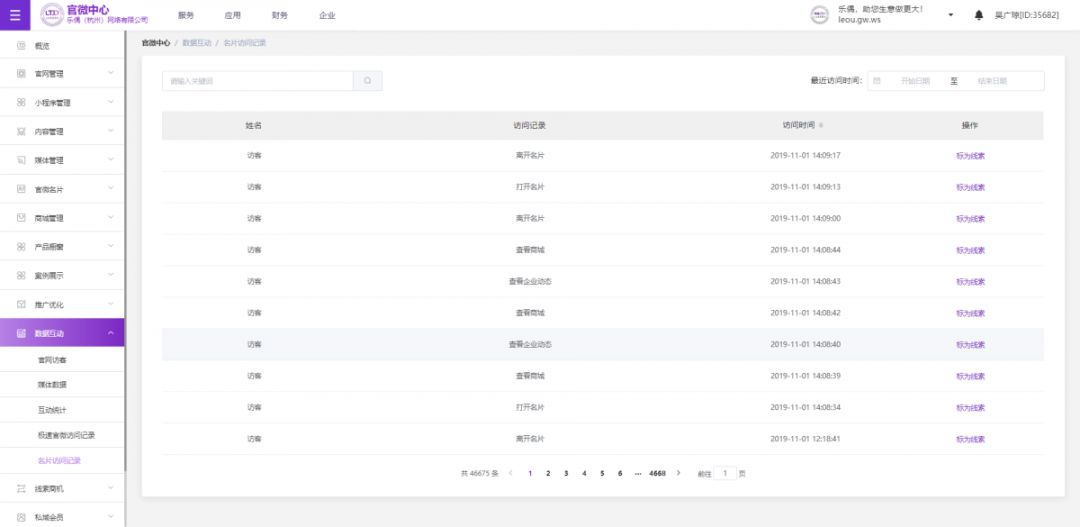Open the 财务 top menu
The height and width of the screenshot is (527, 1080).
[280, 16]
